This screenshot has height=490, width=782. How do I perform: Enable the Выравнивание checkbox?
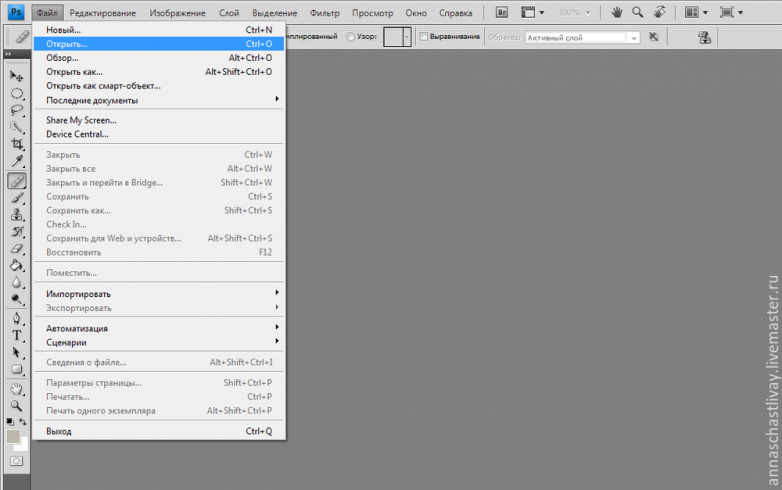click(x=423, y=36)
